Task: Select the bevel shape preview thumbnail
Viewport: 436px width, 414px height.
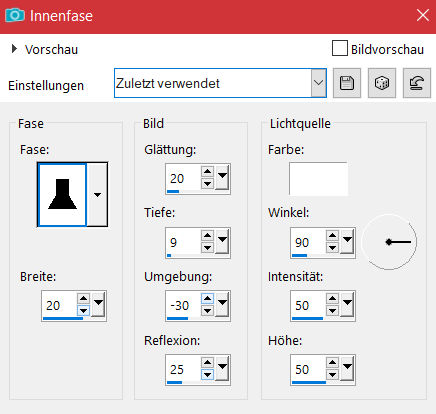Action: click(62, 195)
